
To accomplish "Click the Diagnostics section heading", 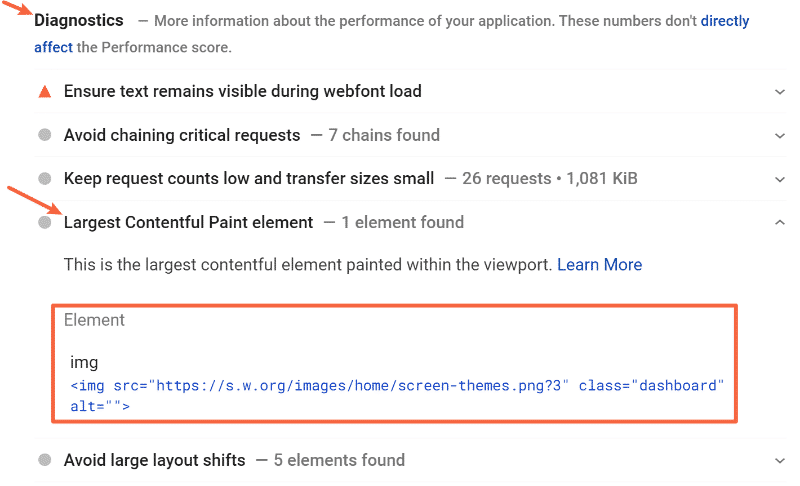I will tap(79, 21).
